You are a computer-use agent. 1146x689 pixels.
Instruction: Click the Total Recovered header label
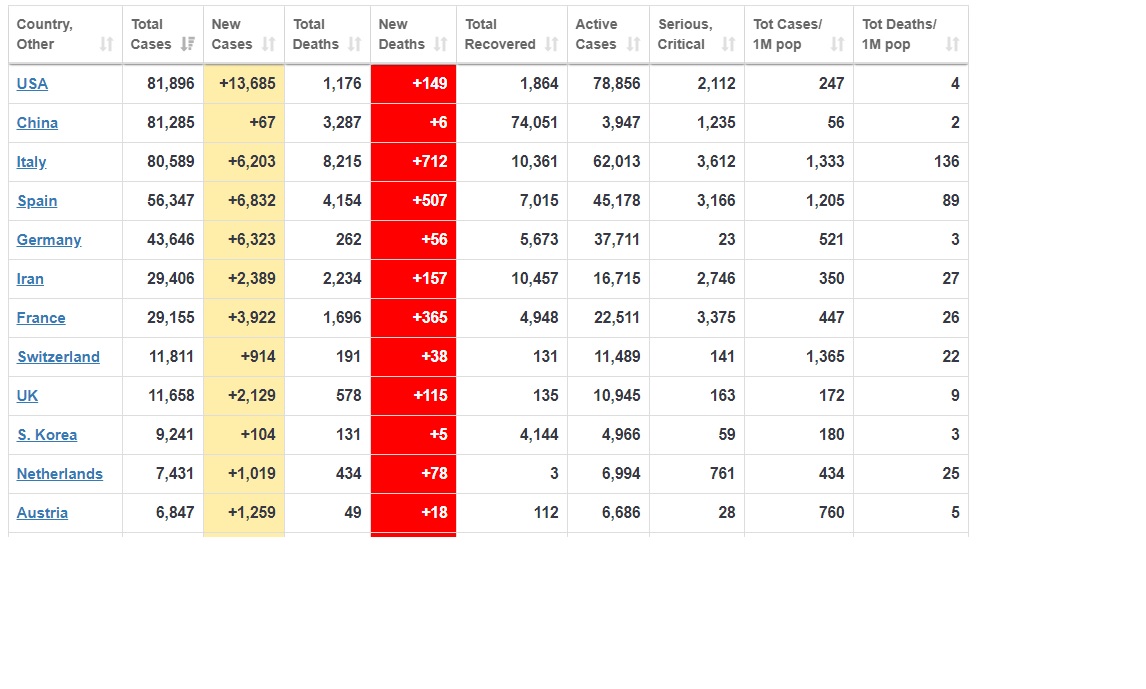[500, 34]
